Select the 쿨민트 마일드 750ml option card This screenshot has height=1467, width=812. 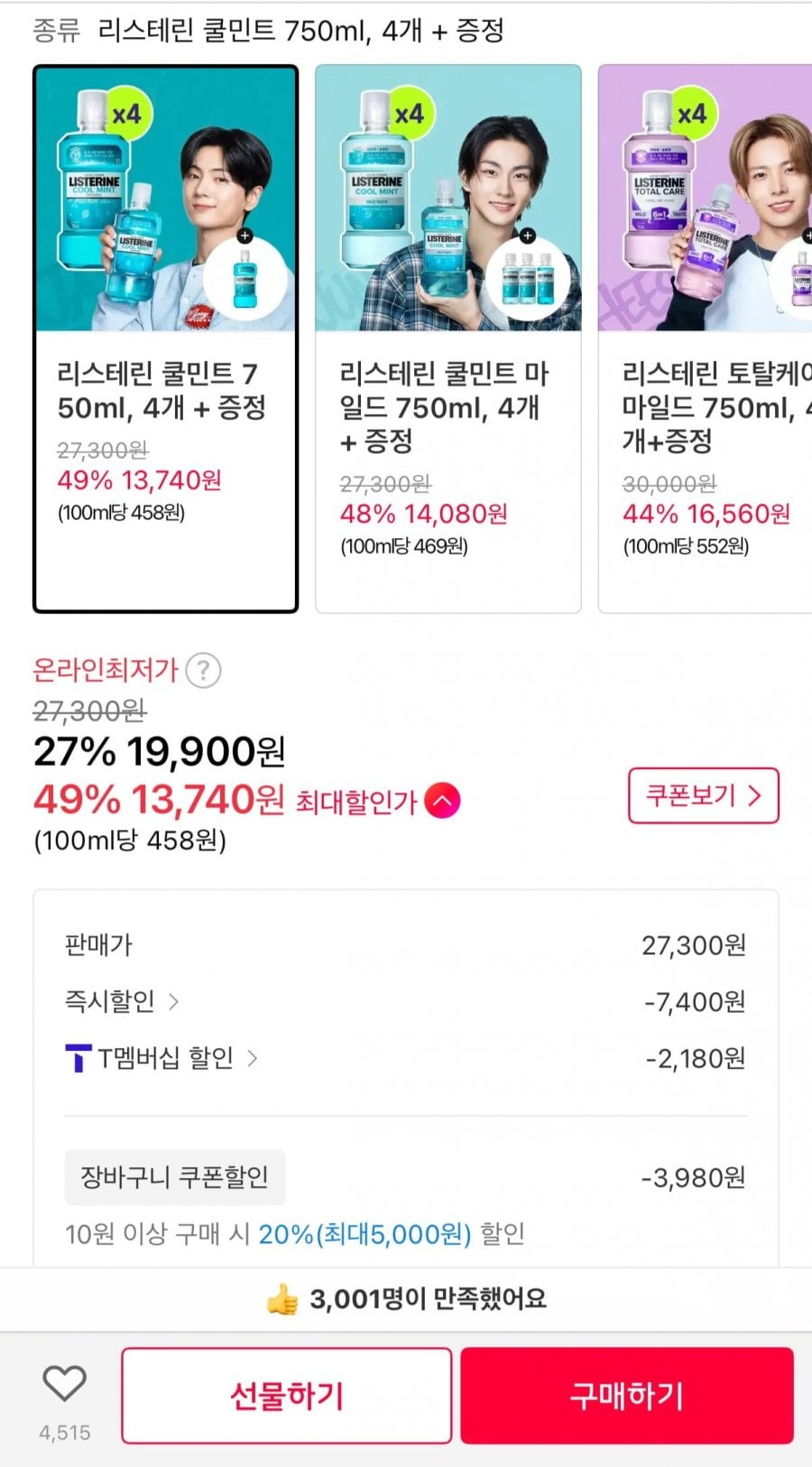[x=448, y=469]
